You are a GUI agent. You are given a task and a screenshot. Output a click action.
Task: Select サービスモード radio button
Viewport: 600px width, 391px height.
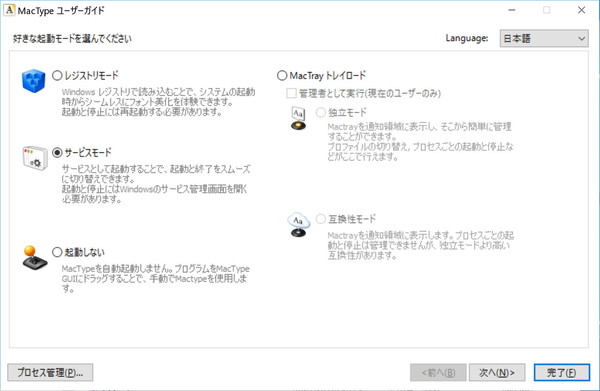[57, 153]
